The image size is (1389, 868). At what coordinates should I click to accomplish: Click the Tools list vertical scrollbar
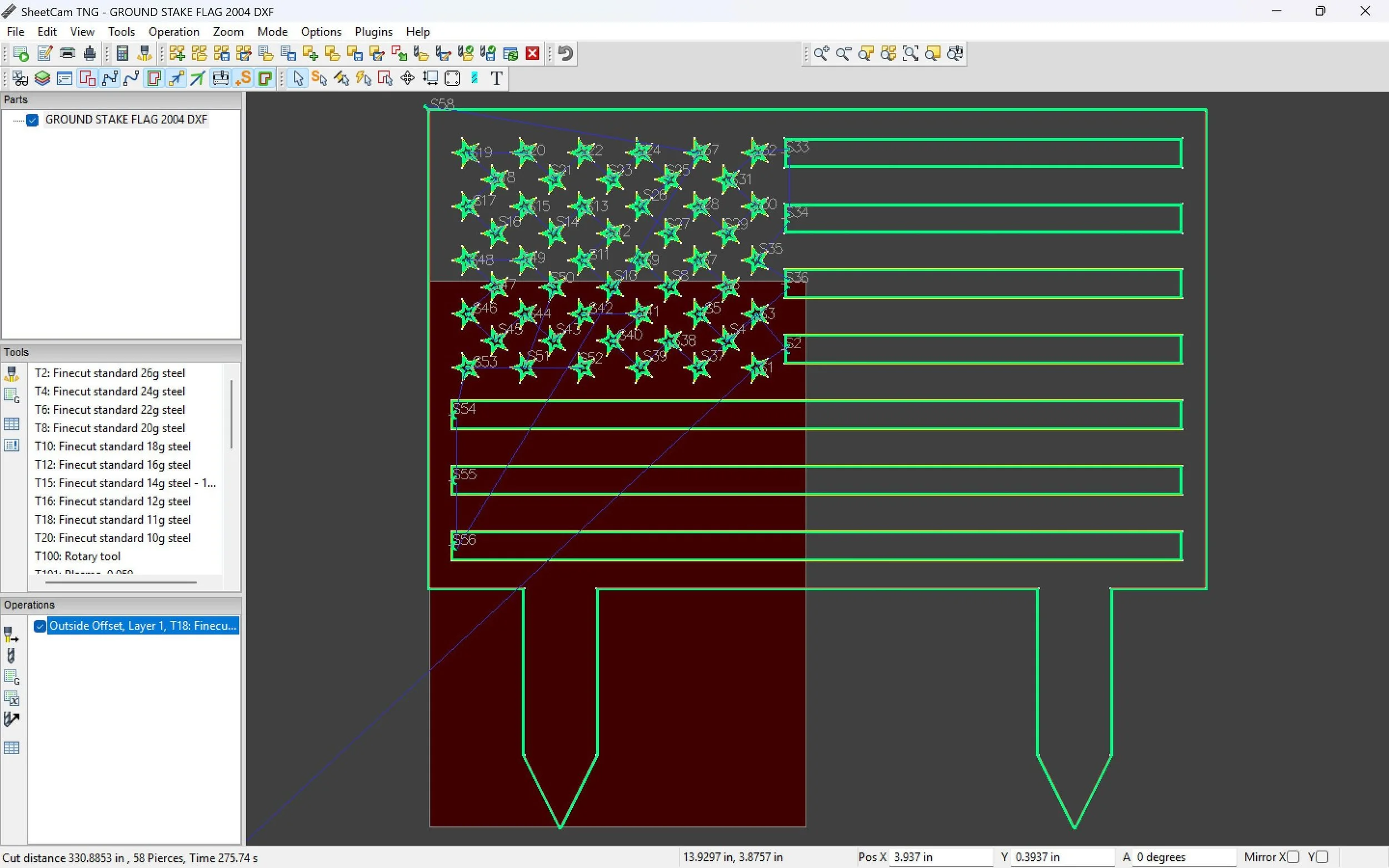tap(231, 413)
